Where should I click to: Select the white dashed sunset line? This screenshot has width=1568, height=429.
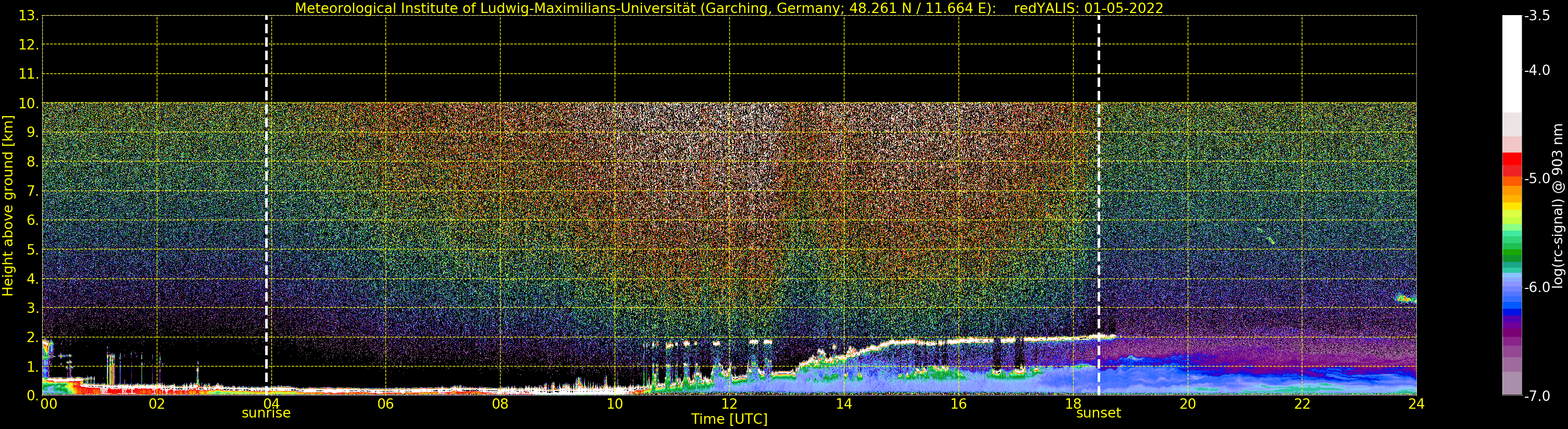(x=1099, y=206)
